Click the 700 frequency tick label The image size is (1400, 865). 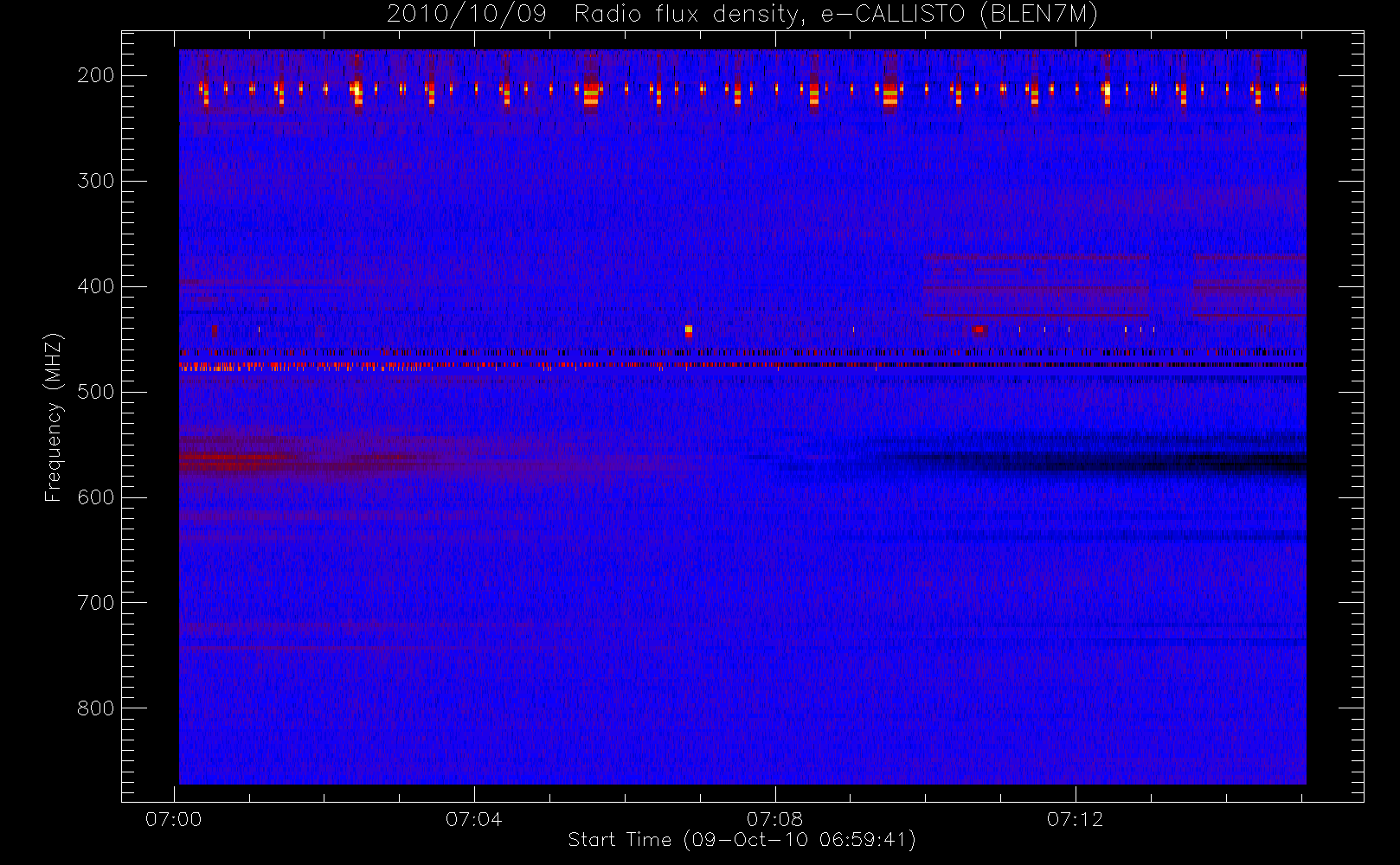96,603
